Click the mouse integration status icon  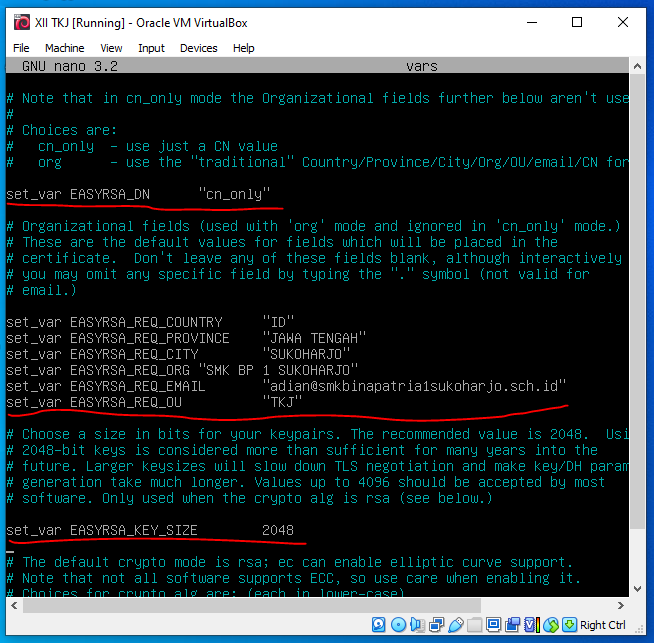(x=551, y=625)
